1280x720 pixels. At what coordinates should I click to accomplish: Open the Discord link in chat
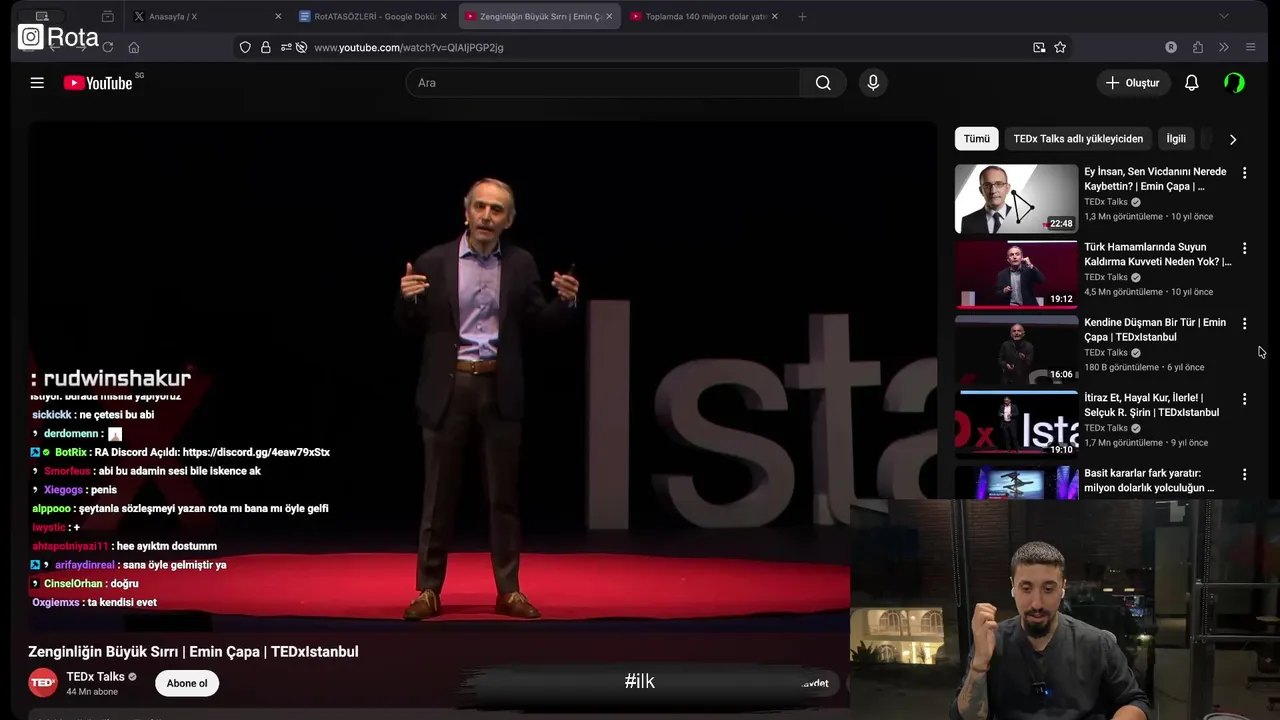(256, 453)
